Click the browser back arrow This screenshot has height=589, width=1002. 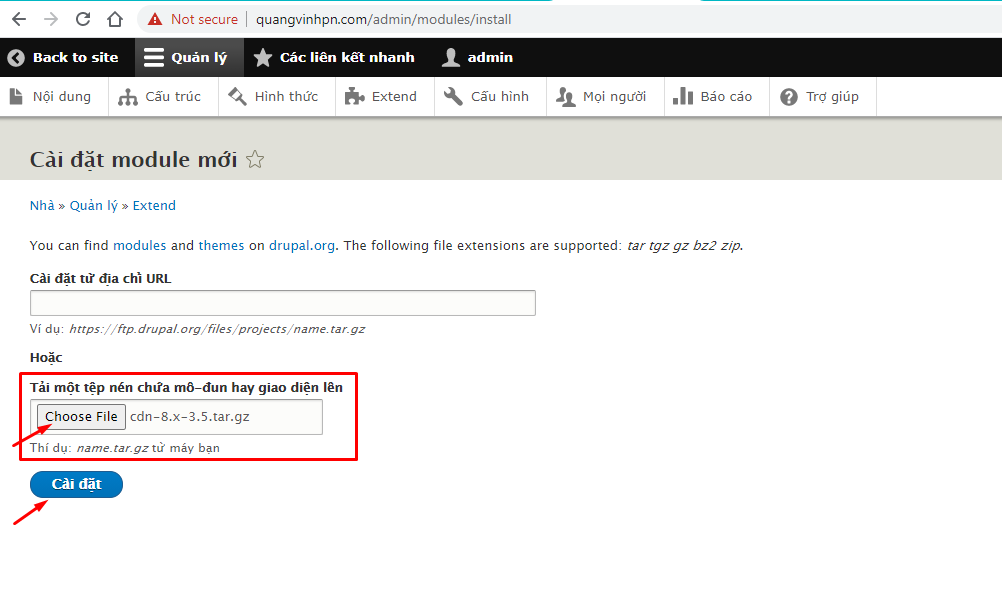tap(19, 19)
